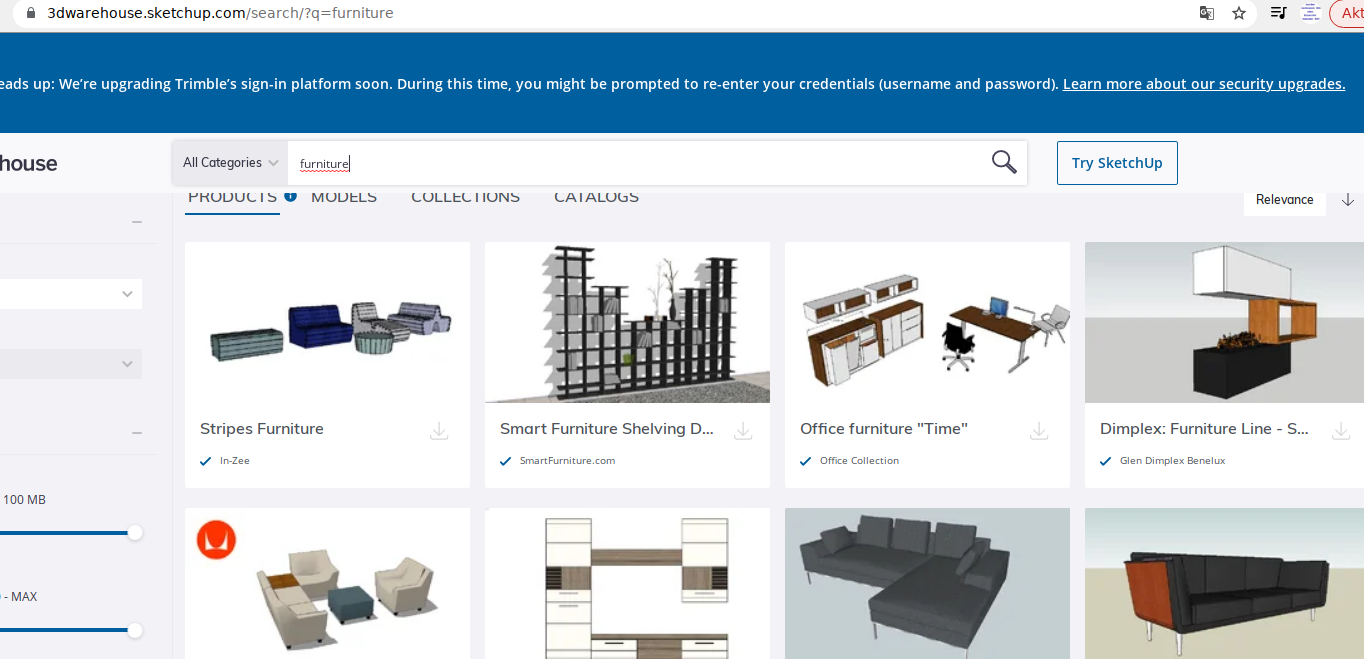This screenshot has width=1364, height=659.
Task: Click the browser address bar URL
Action: click(x=220, y=13)
